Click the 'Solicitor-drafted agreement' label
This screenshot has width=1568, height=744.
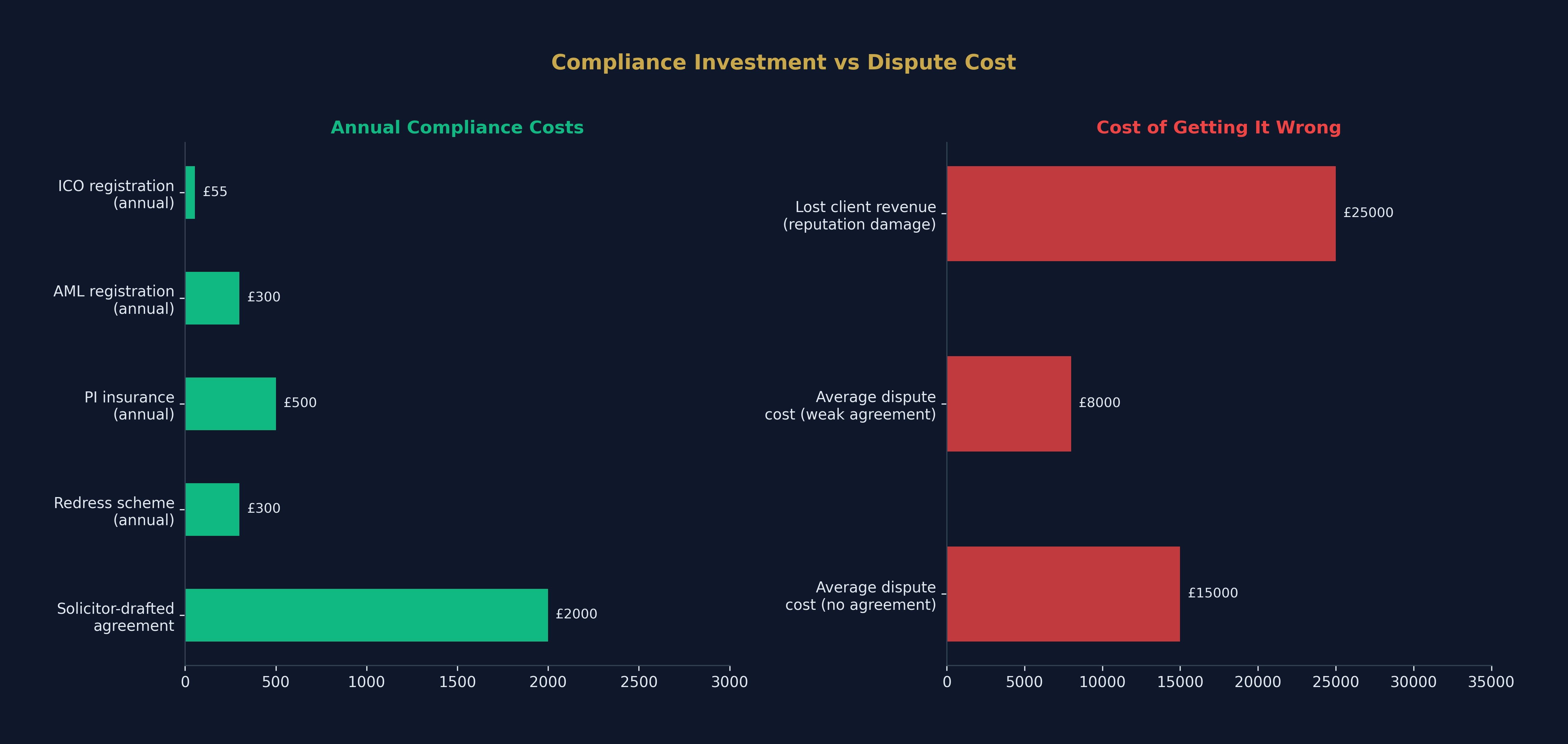click(116, 617)
